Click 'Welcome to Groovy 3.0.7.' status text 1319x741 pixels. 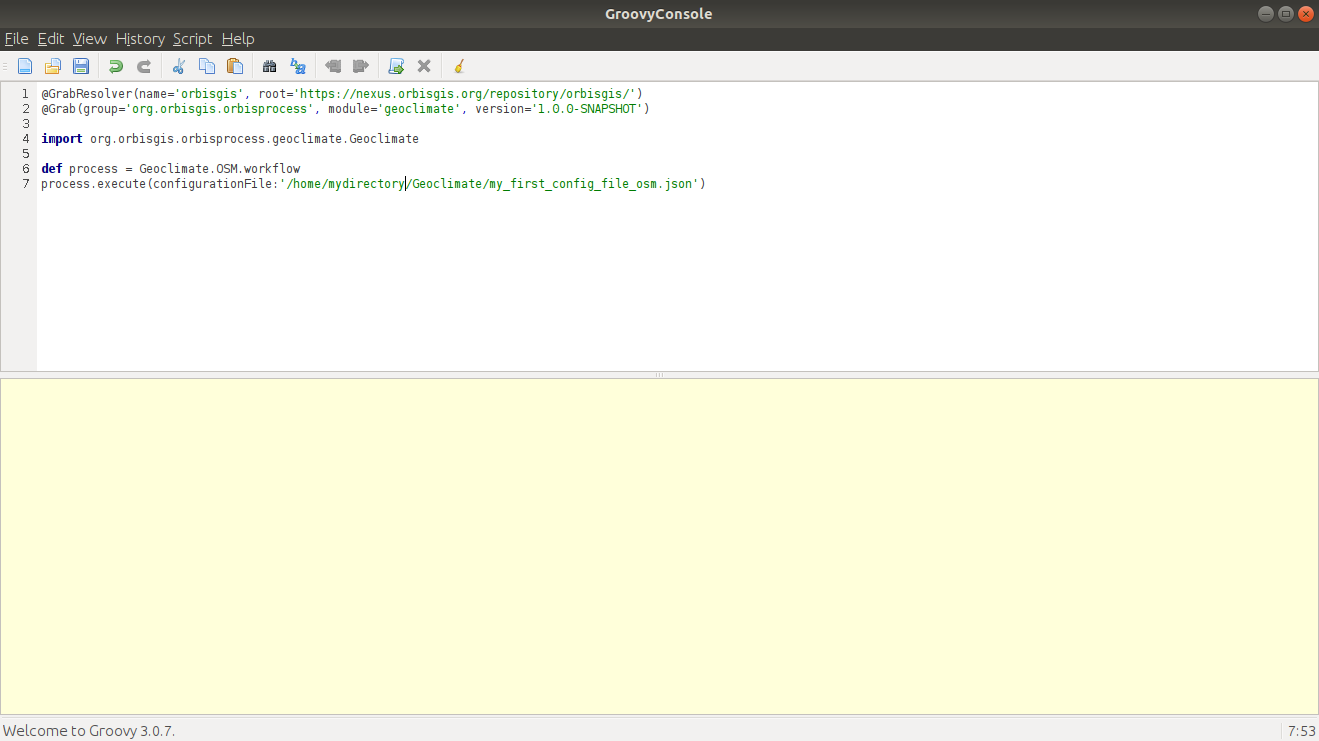[89, 731]
